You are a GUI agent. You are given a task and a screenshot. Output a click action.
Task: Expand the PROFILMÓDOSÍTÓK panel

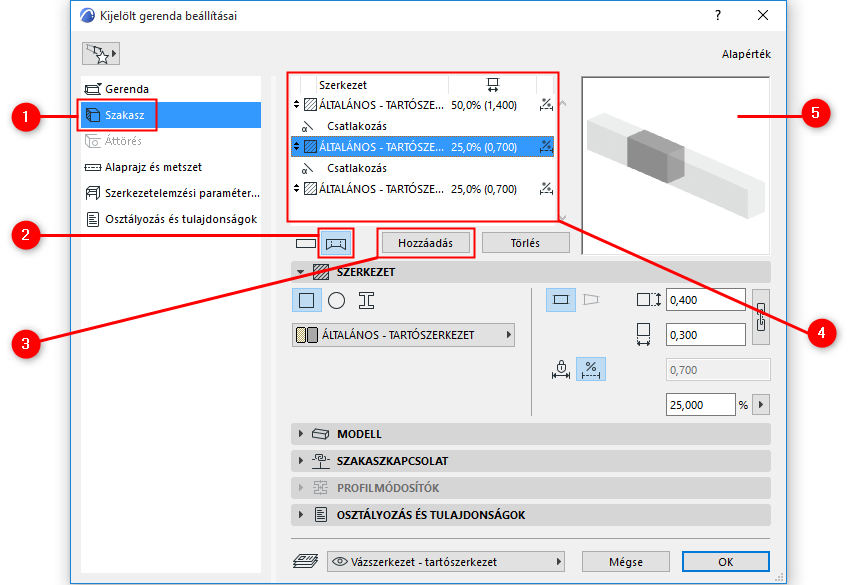pyautogui.click(x=300, y=488)
